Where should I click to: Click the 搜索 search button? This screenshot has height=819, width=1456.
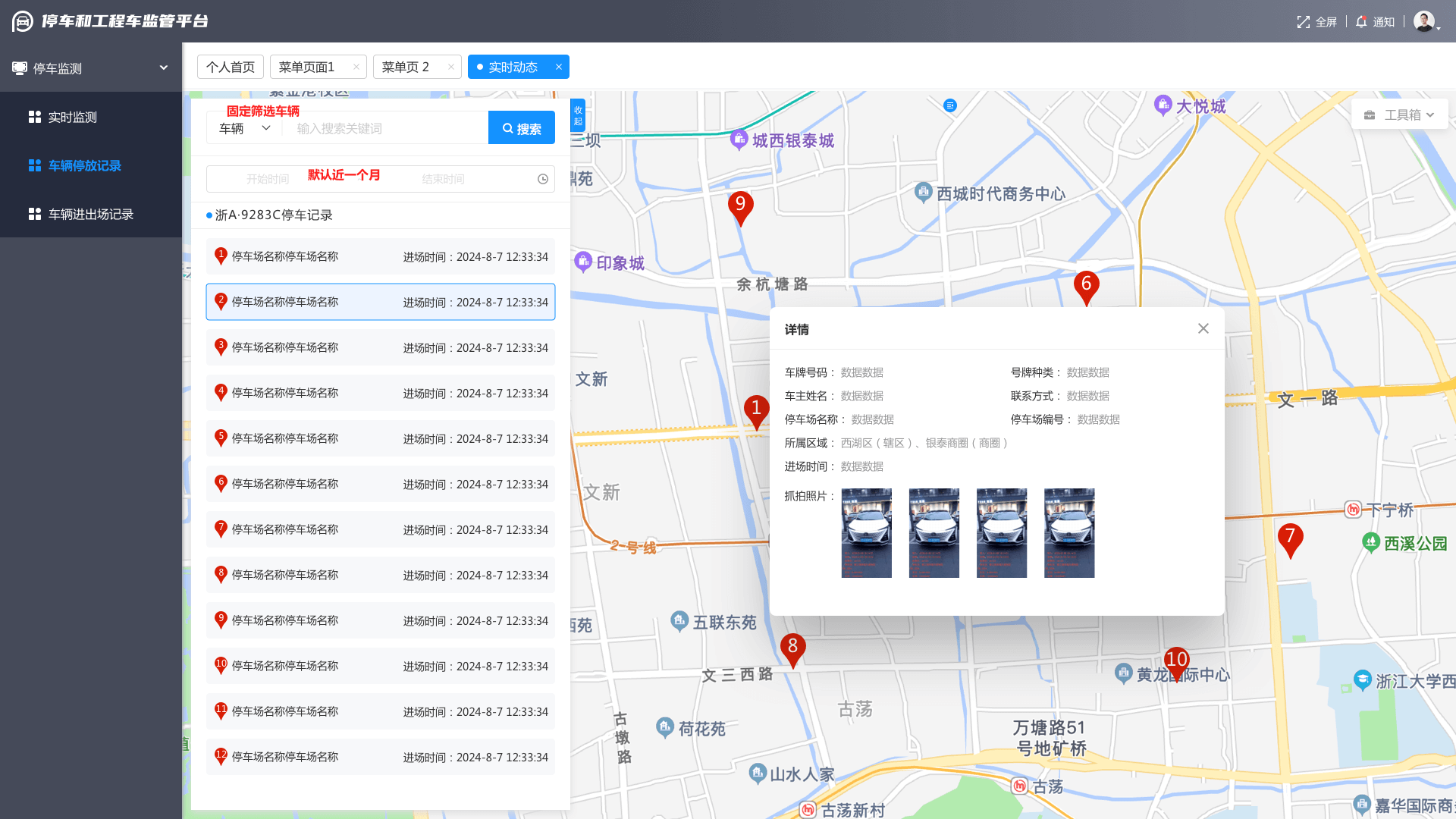[x=521, y=128]
